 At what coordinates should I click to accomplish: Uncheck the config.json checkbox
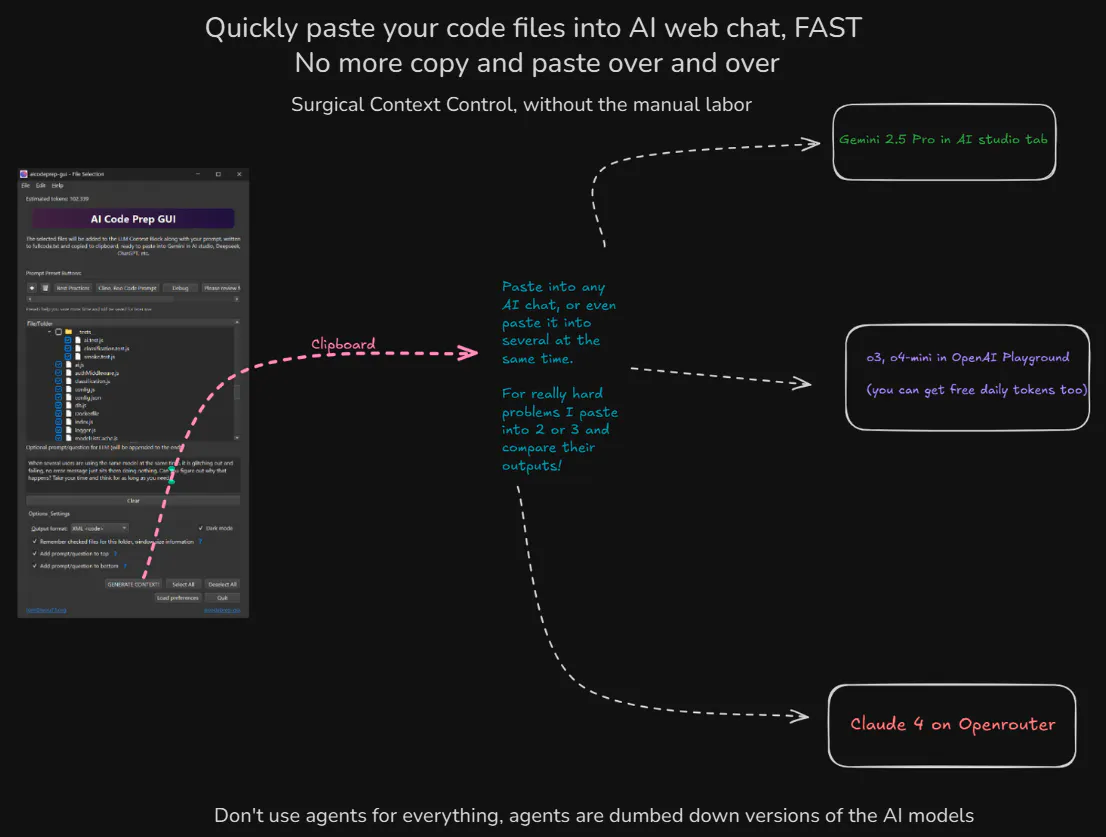(59, 398)
